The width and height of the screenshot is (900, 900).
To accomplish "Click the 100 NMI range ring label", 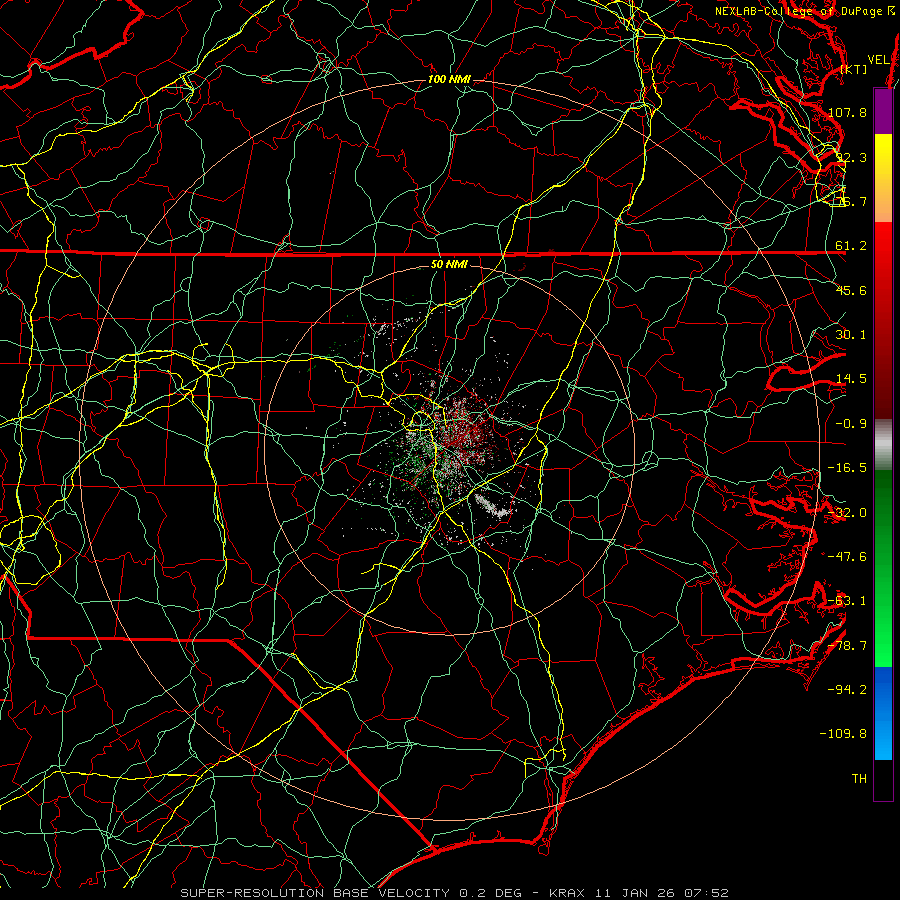I will 449,79.
